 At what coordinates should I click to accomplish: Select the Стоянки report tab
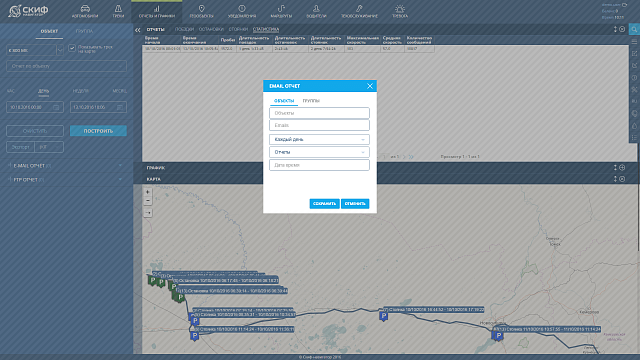(238, 29)
